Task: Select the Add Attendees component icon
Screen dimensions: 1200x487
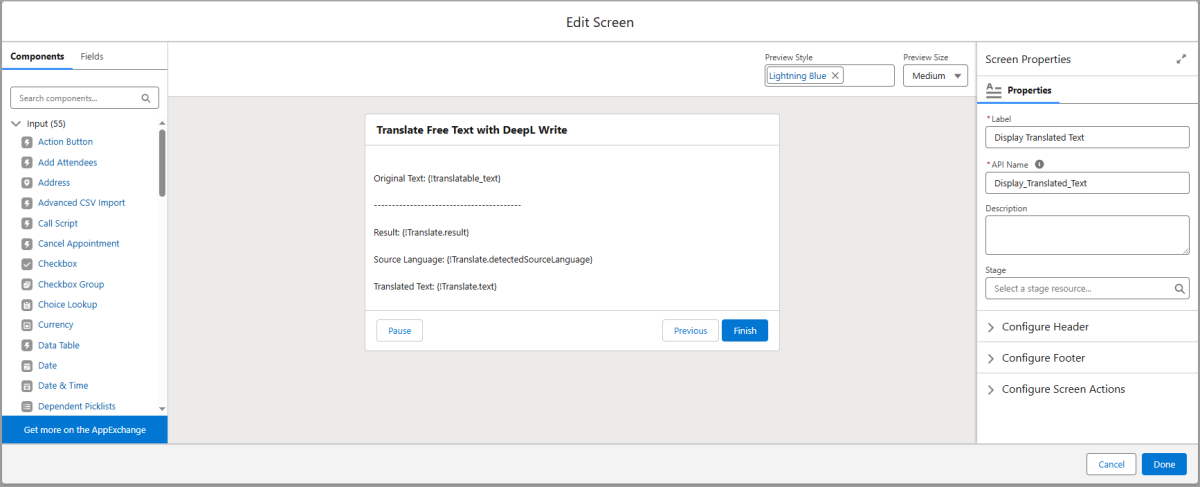Action: point(26,162)
